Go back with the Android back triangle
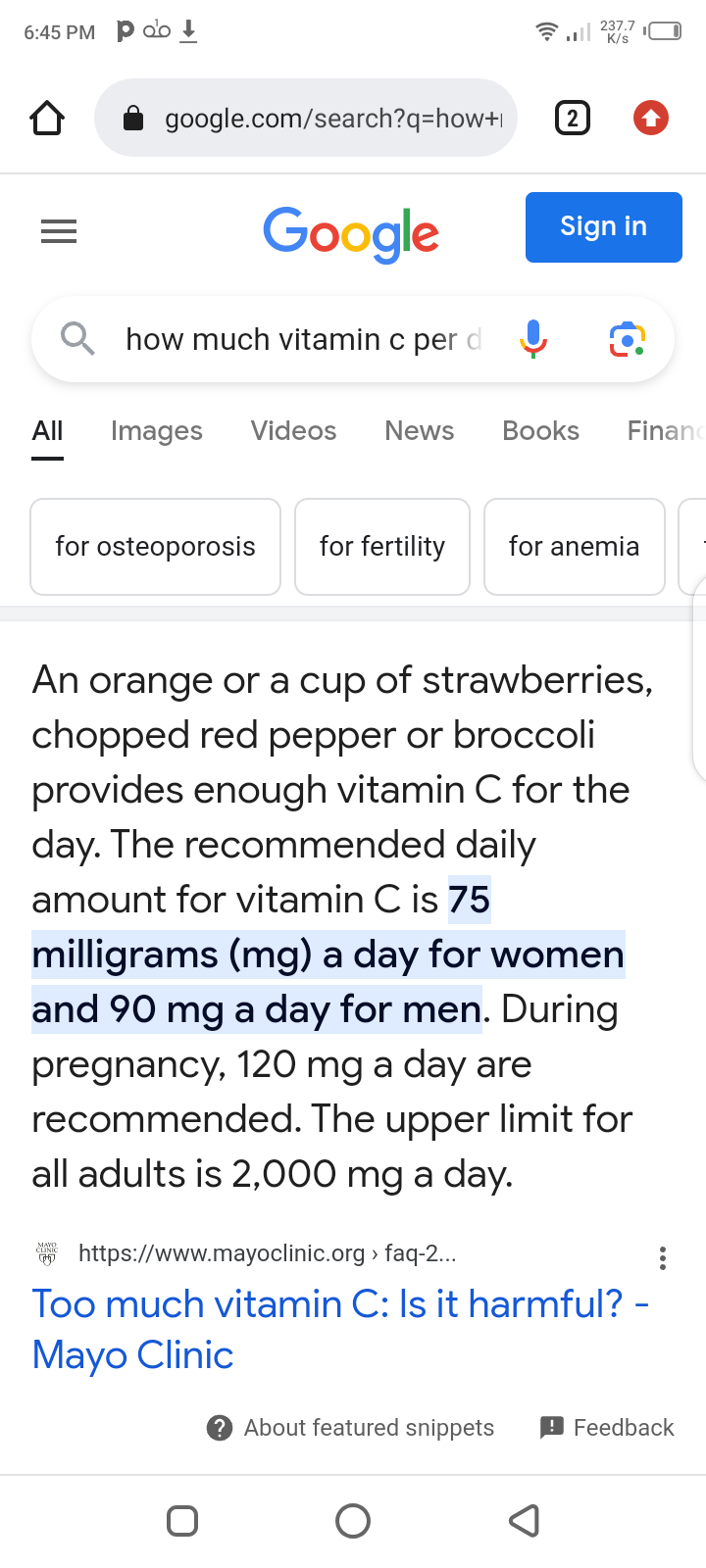Viewport: 706px width, 1568px height. point(525,1521)
